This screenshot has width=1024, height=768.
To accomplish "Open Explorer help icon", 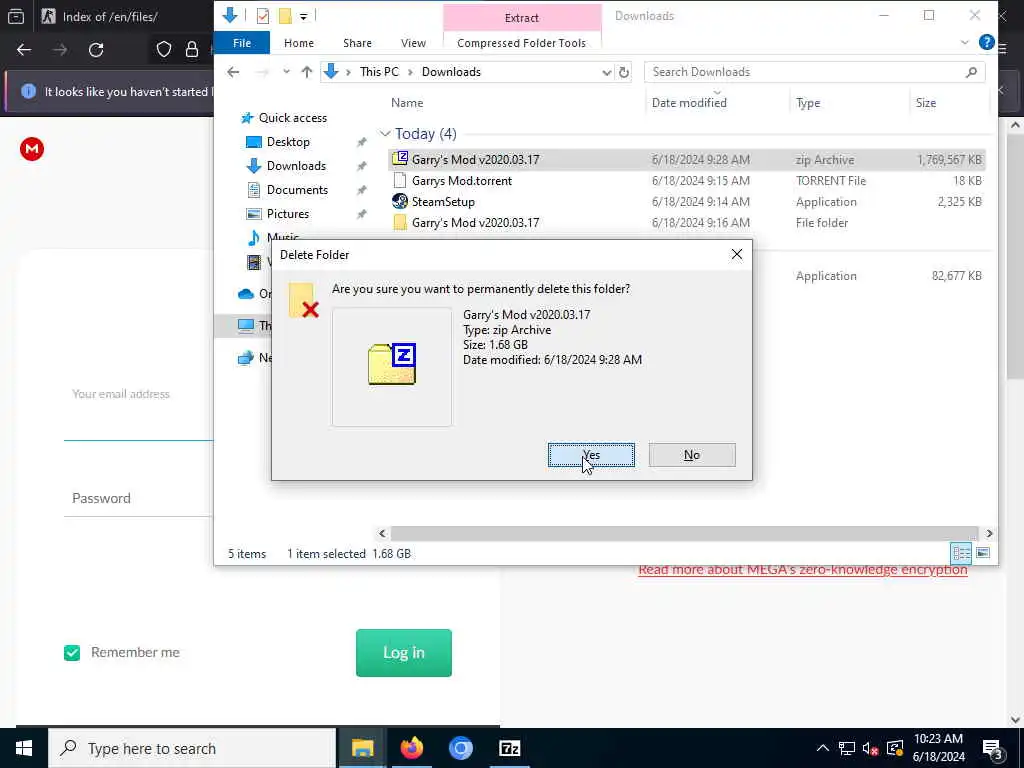I will [986, 42].
